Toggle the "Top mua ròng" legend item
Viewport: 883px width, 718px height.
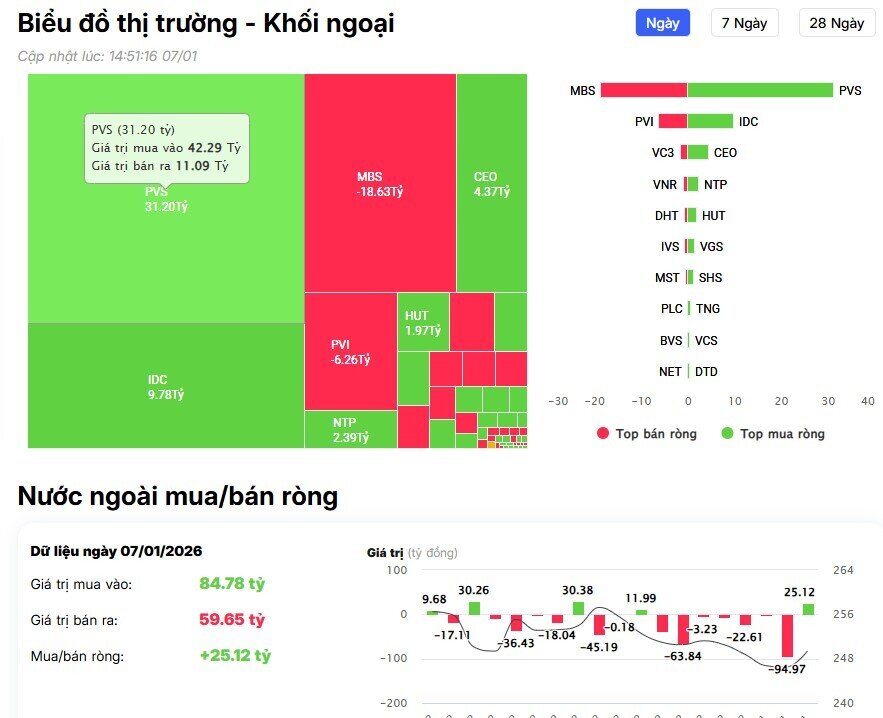pyautogui.click(x=770, y=434)
